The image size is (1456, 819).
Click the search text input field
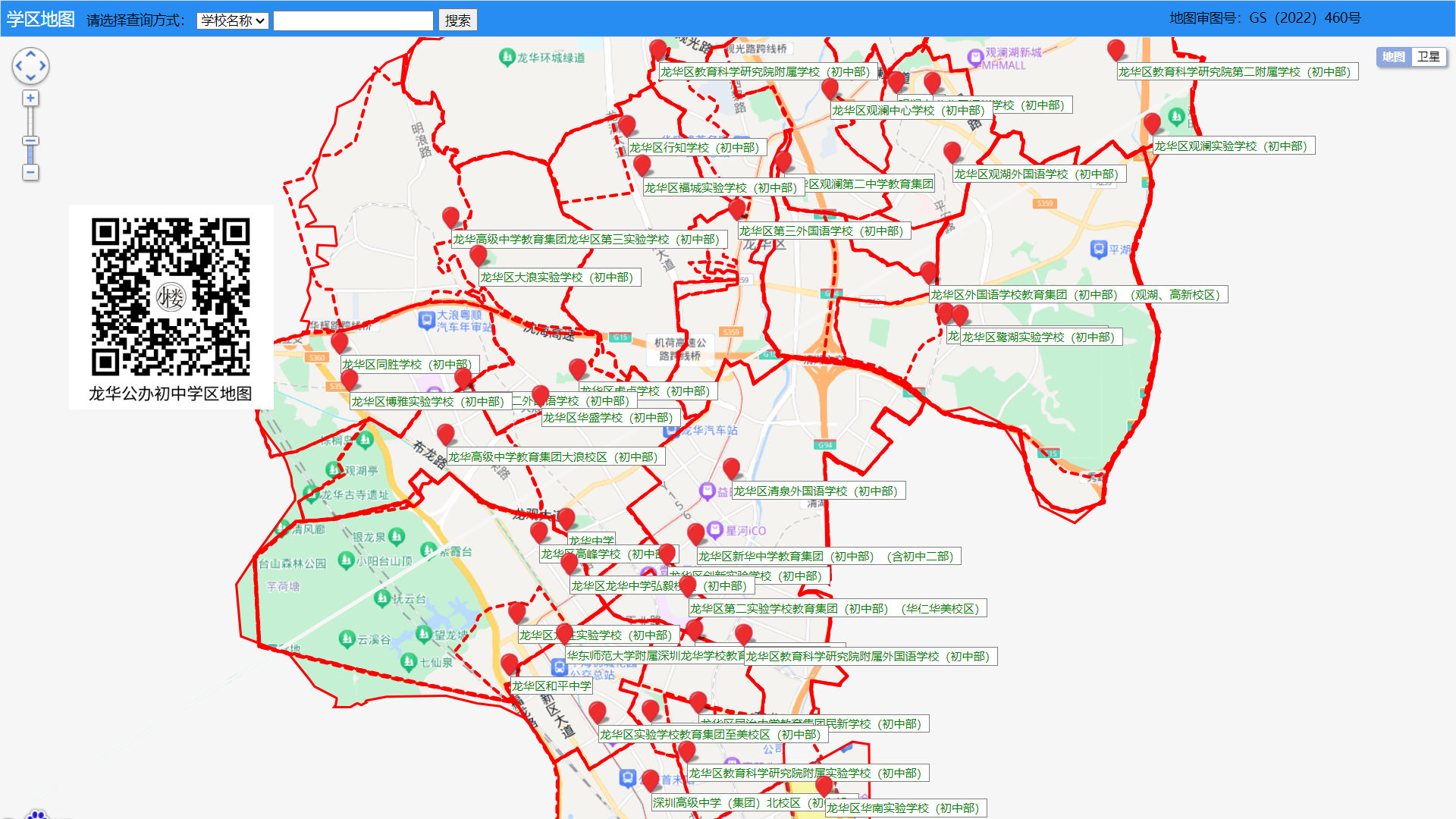coord(353,20)
